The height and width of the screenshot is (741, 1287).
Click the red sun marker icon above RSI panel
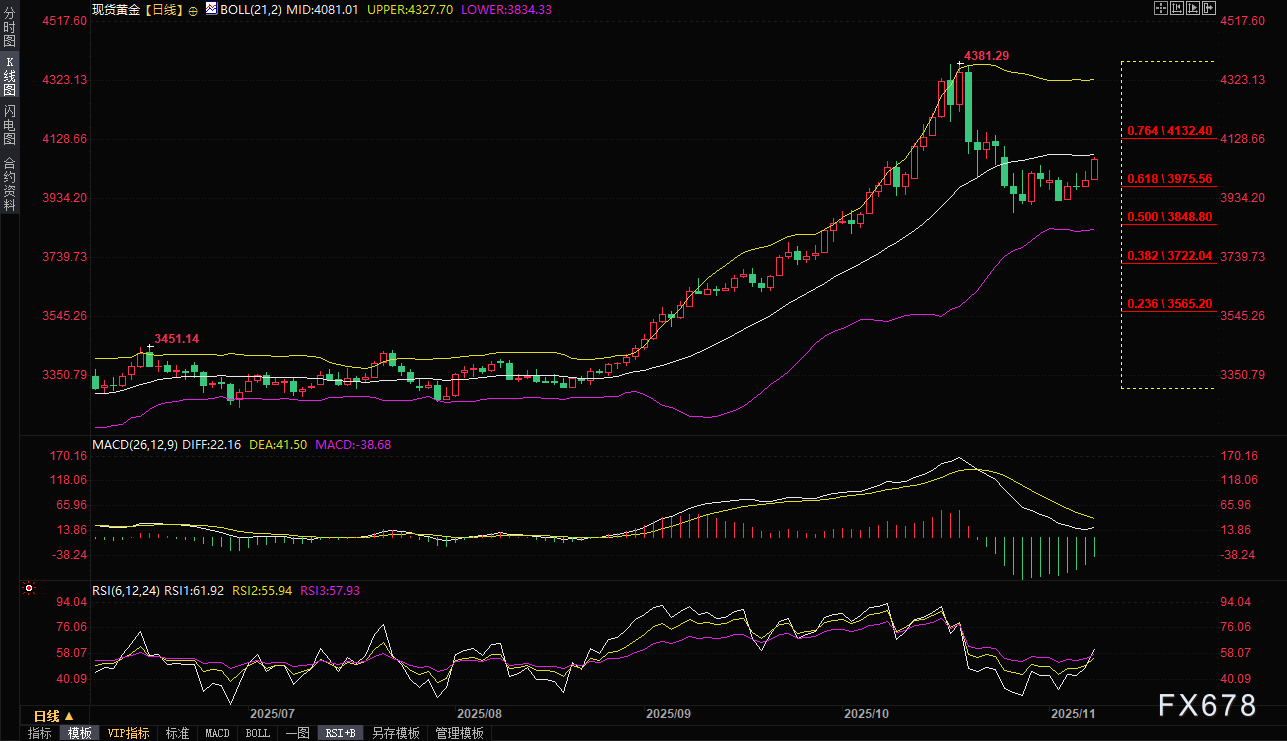(29, 588)
